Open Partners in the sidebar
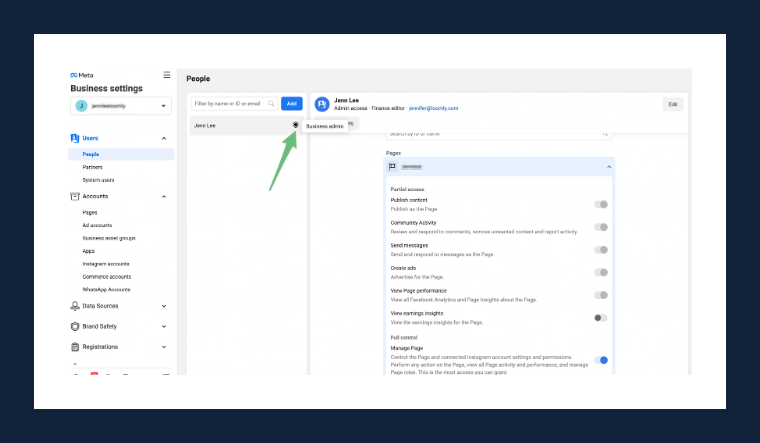This screenshot has width=760, height=443. [x=92, y=167]
